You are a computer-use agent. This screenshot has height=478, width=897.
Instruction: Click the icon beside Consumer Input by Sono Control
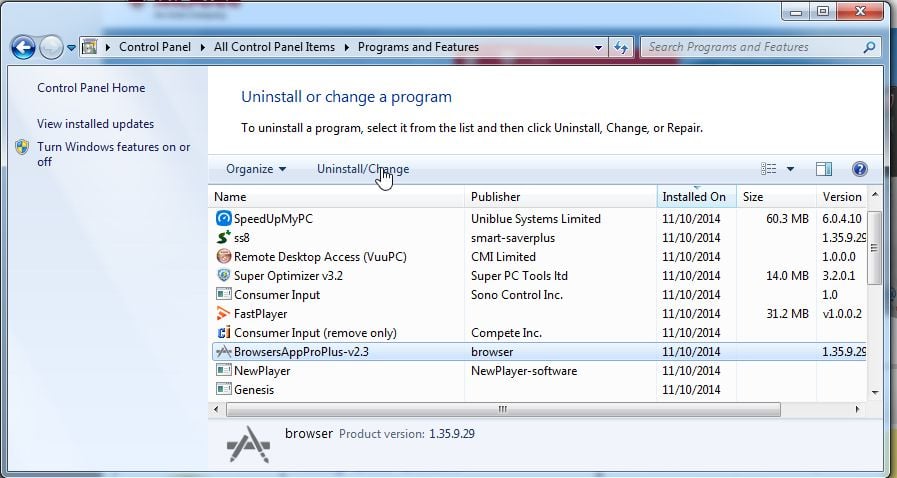tap(224, 294)
